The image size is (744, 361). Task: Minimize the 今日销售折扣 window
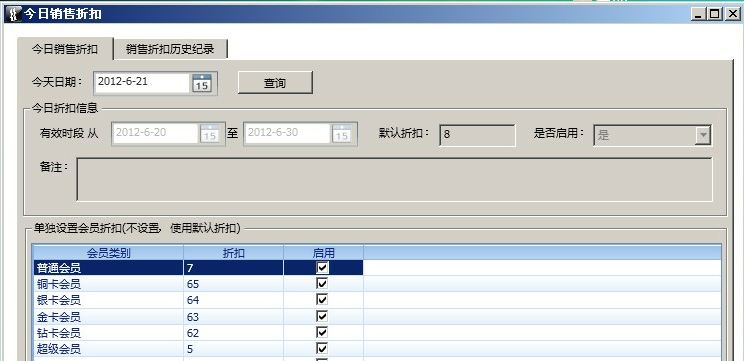pyautogui.click(x=698, y=14)
